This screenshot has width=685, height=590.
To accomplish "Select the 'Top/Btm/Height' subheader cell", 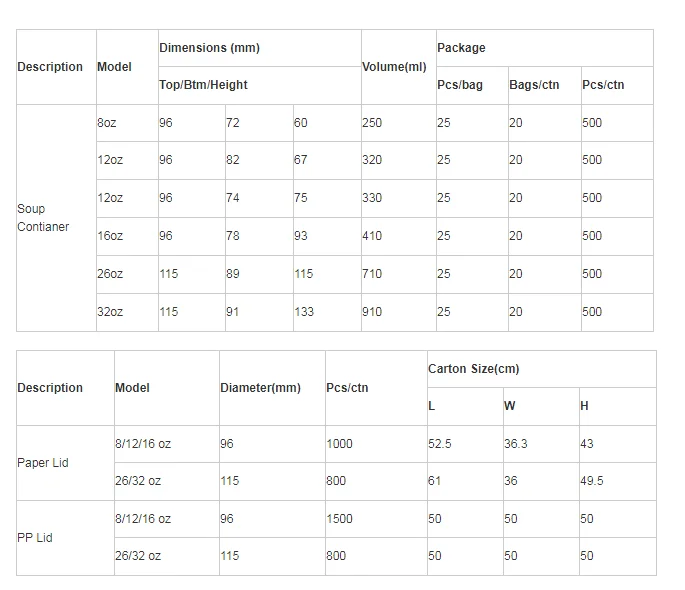I will 203,85.
